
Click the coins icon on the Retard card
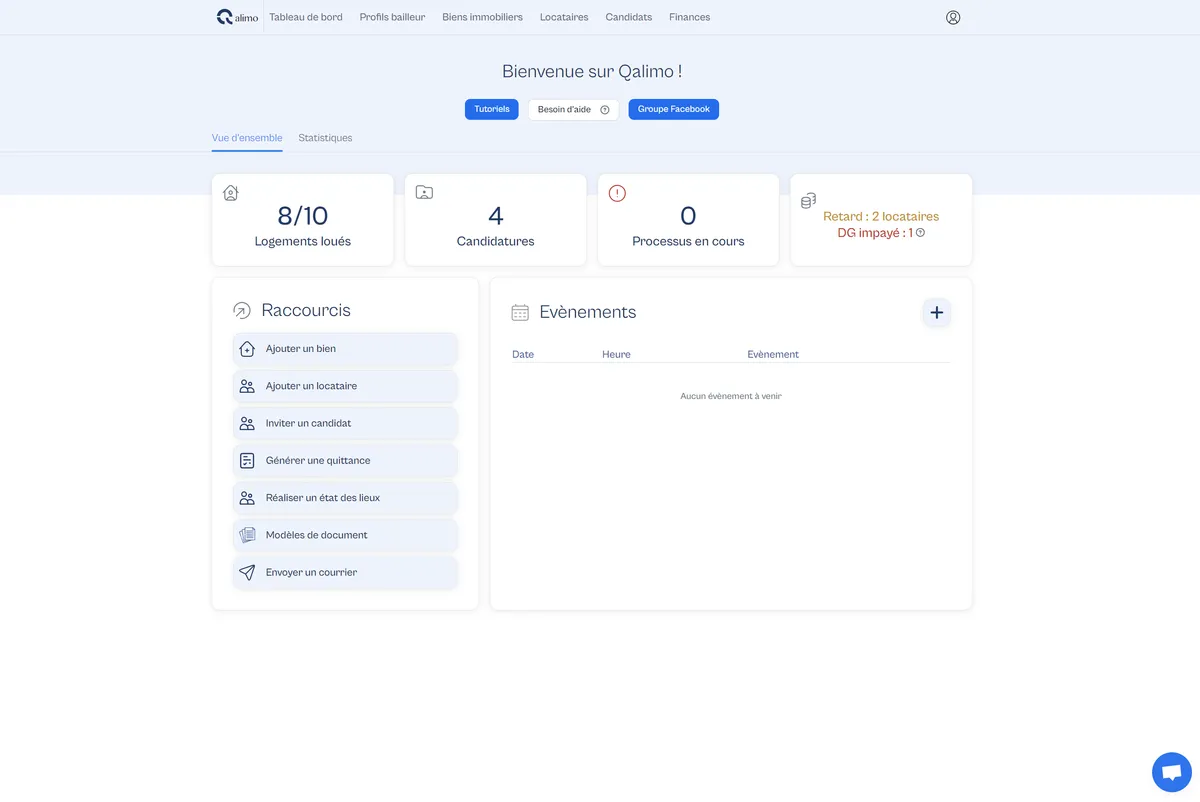[808, 201]
